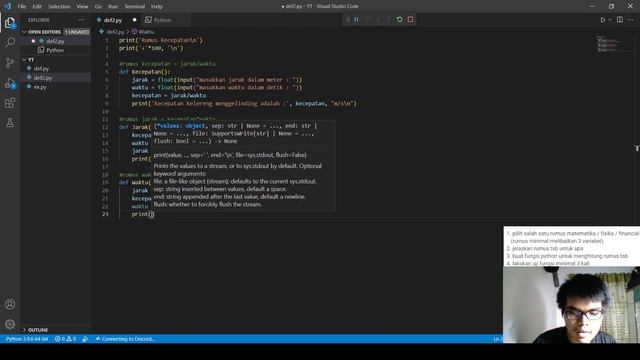
Task: Click the VS Code logo icon
Action: 7,6
